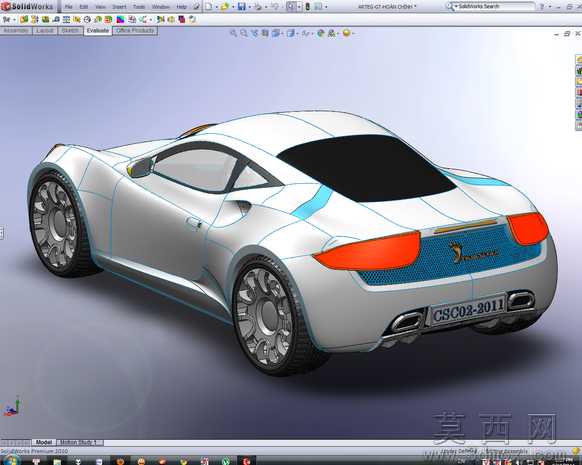Screen dimensions: 582x465
Task: Expand the View Orientation dropdown arrow
Action: pyautogui.click(x=283, y=33)
